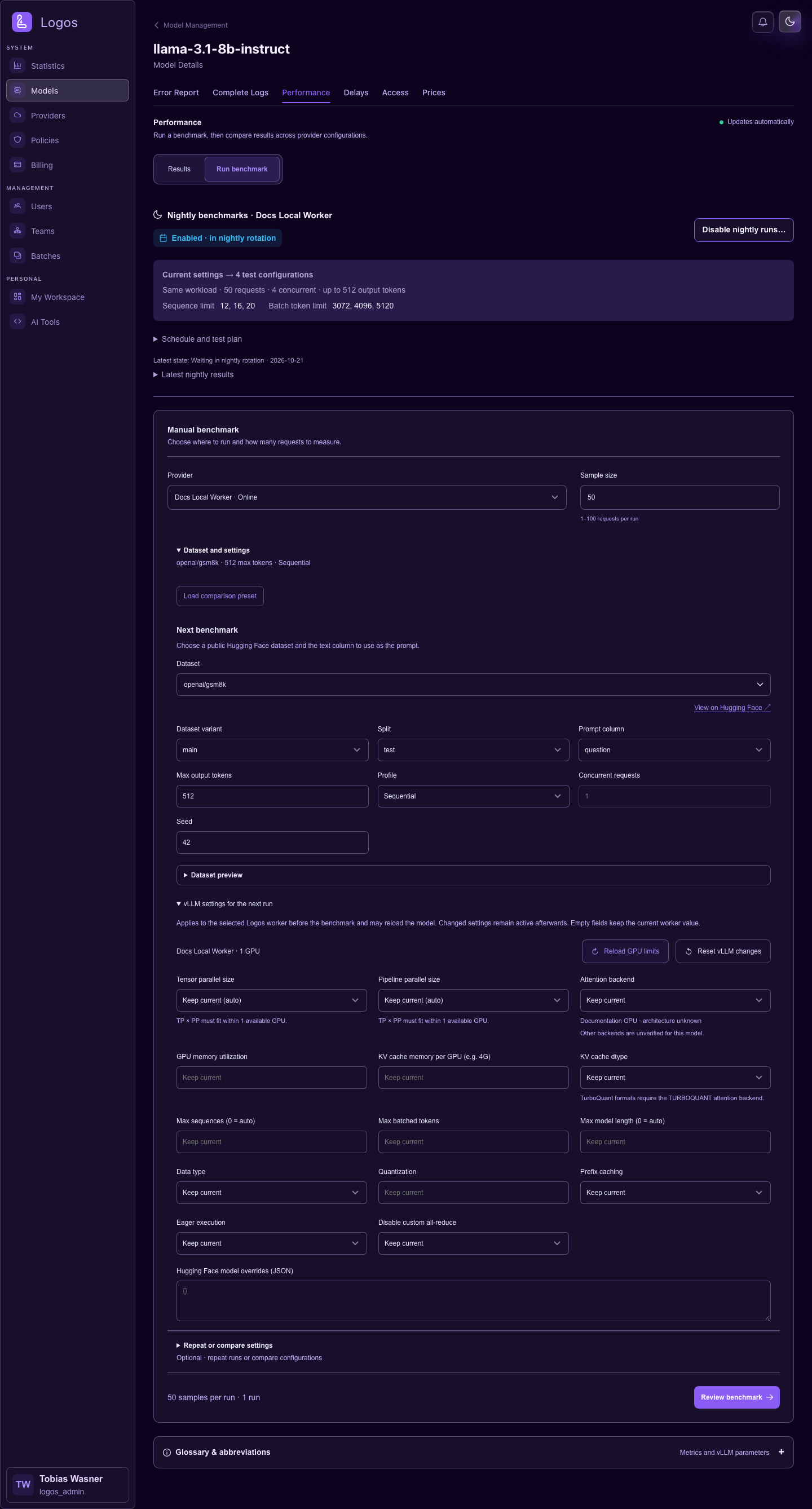812x1509 pixels.
Task: Open the Dataset dropdown showing openai/gsm8k
Action: point(473,684)
